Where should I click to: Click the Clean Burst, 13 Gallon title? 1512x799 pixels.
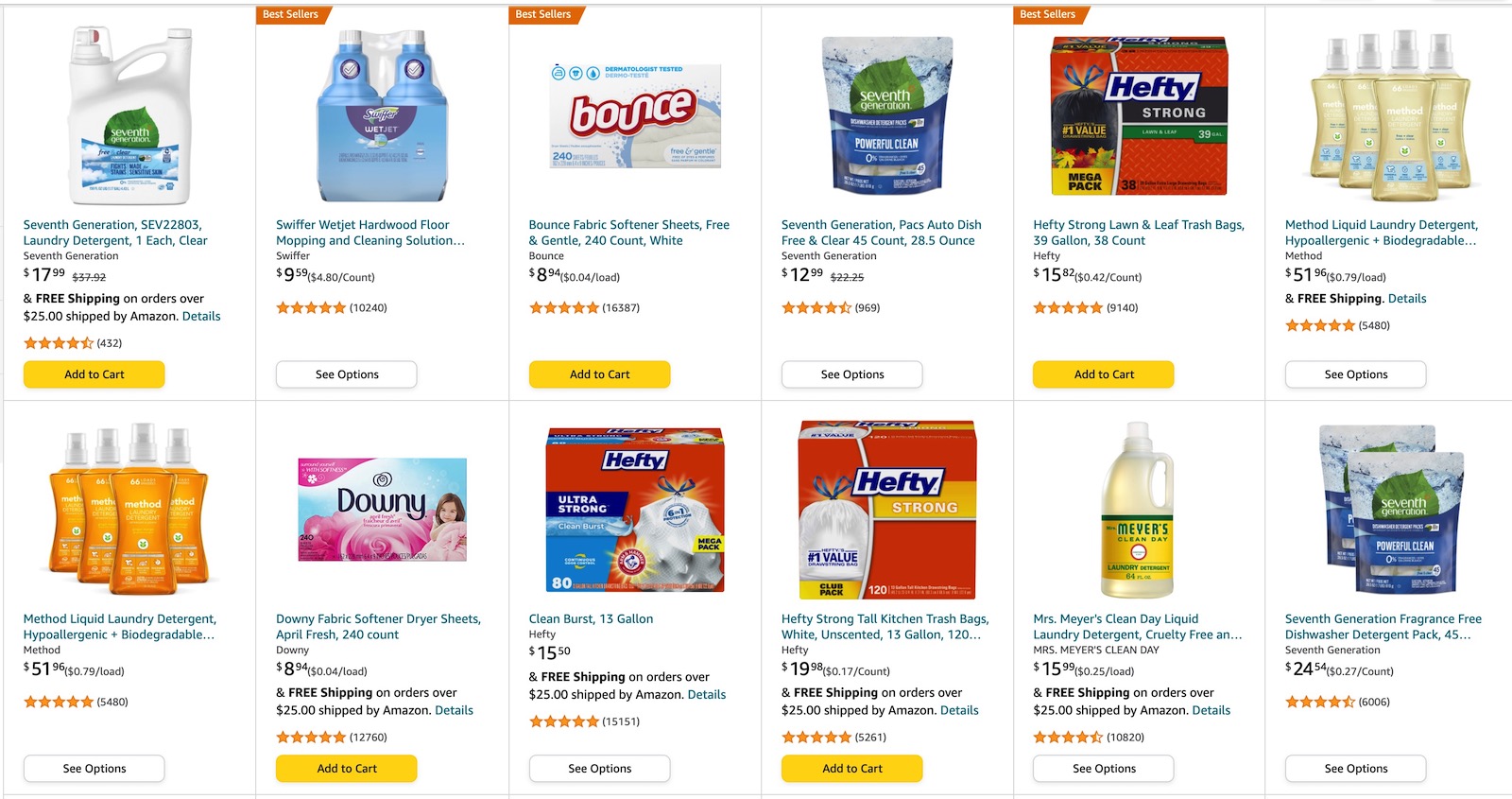(x=591, y=619)
